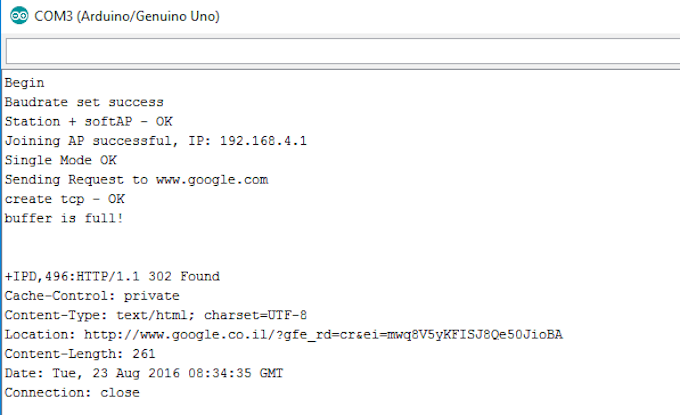Click the "Baudrate set success" line
Image resolution: width=680 pixels, height=415 pixels.
click(84, 102)
